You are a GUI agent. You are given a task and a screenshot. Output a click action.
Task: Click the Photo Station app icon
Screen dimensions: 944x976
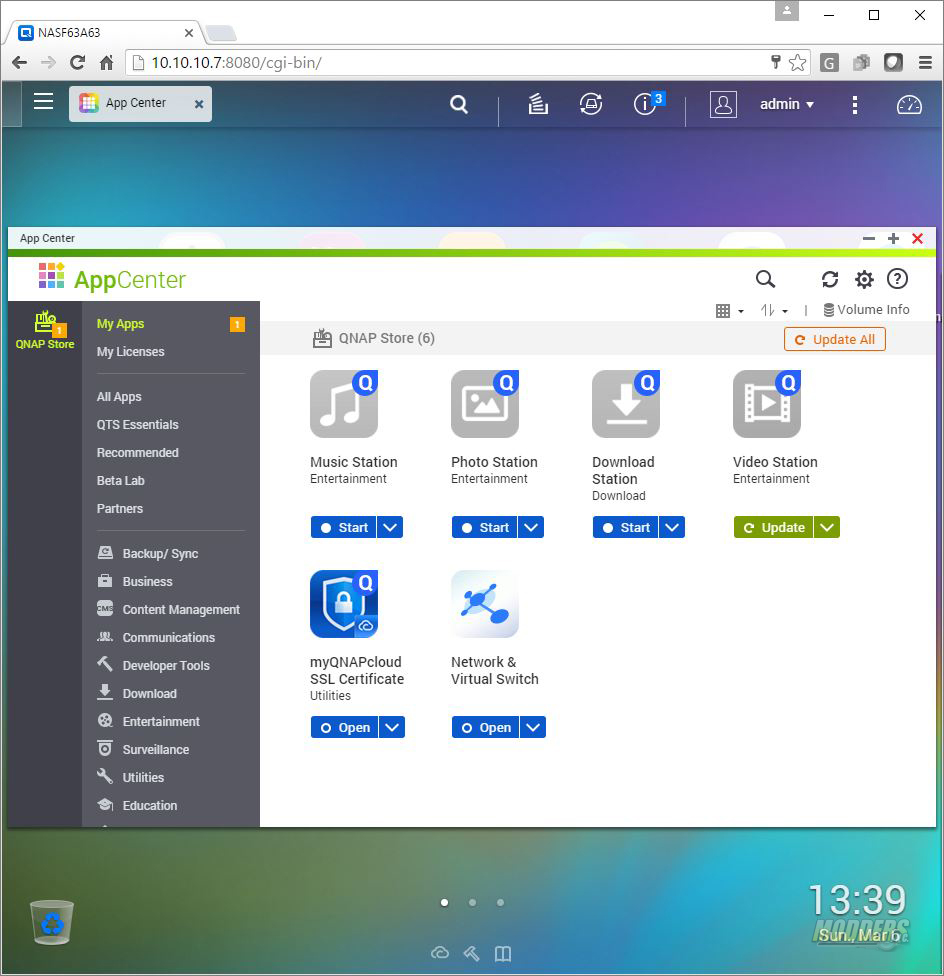(x=485, y=403)
